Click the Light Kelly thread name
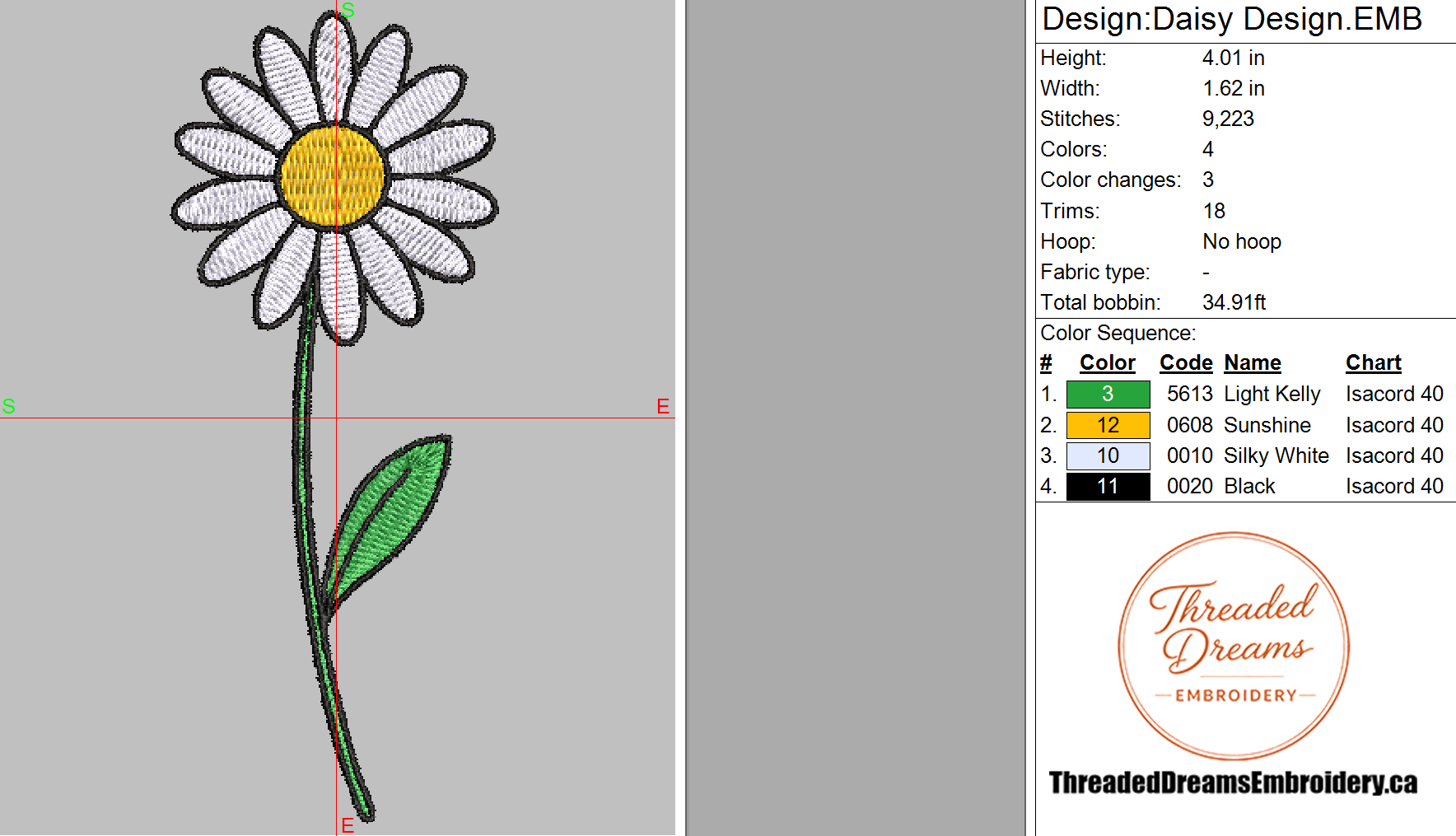This screenshot has height=836, width=1456. pos(1272,395)
